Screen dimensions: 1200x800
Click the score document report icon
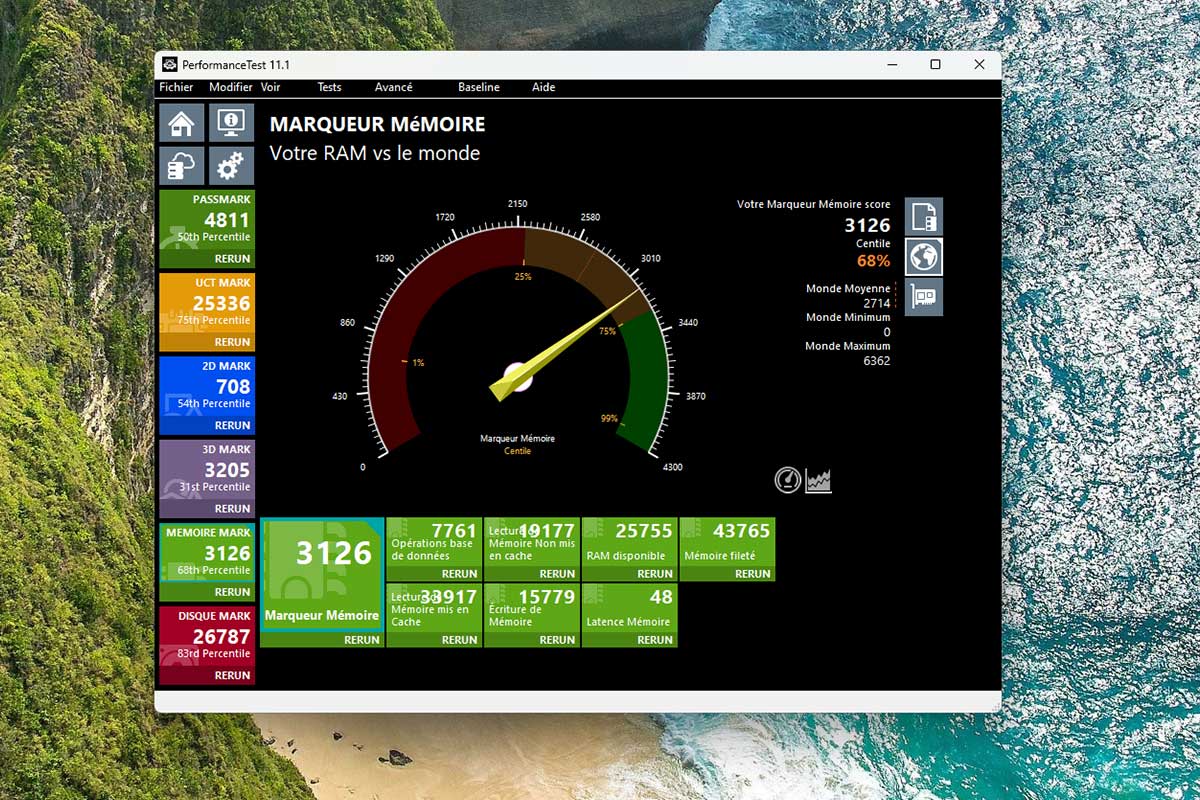click(924, 217)
